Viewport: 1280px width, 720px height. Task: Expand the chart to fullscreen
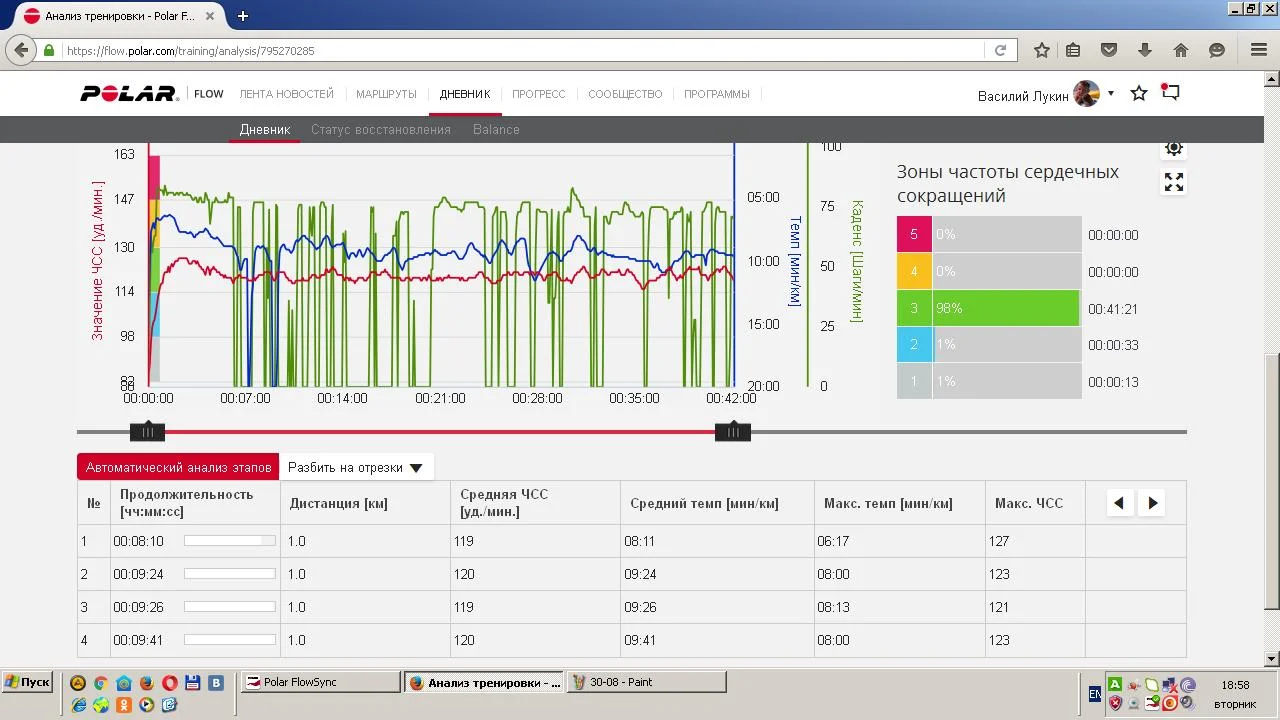coord(1174,182)
